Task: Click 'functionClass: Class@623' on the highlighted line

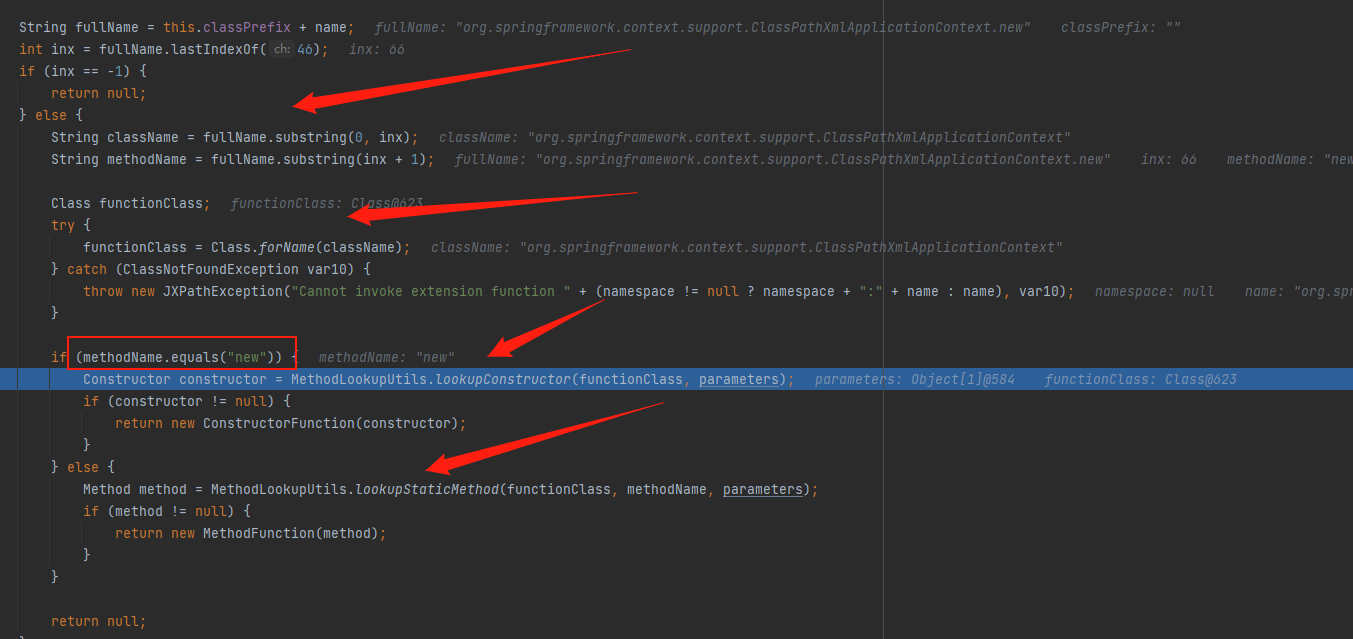Action: click(1140, 379)
